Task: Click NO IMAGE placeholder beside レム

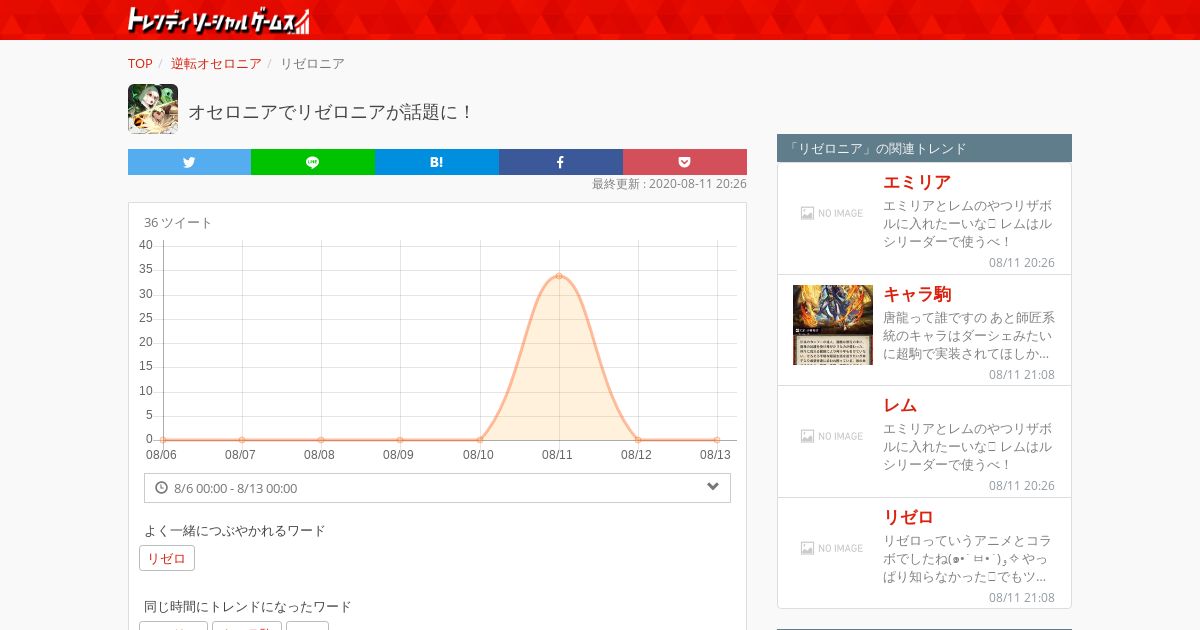Action: 832,436
